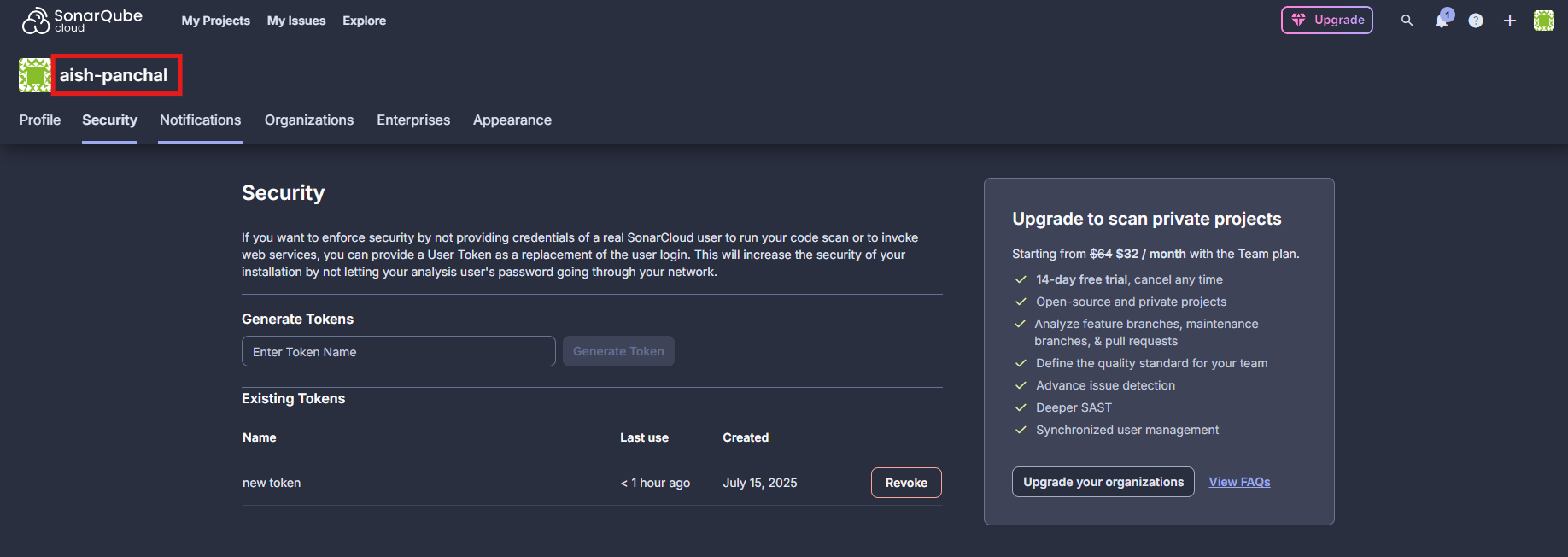The height and width of the screenshot is (557, 1568).
Task: Click the Generate Token button
Action: click(x=618, y=351)
